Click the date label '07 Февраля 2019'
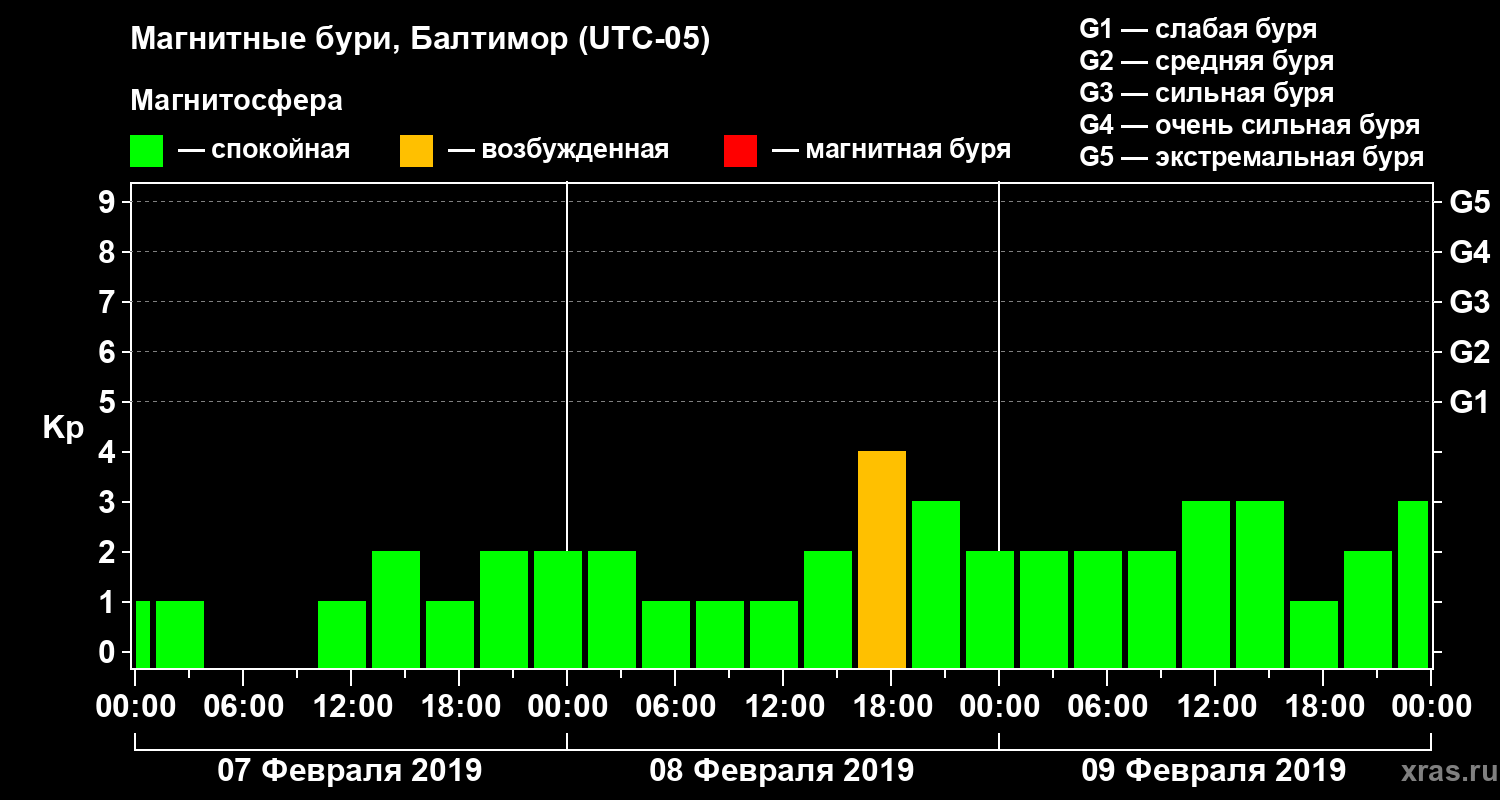The image size is (1500, 800). pos(350,771)
